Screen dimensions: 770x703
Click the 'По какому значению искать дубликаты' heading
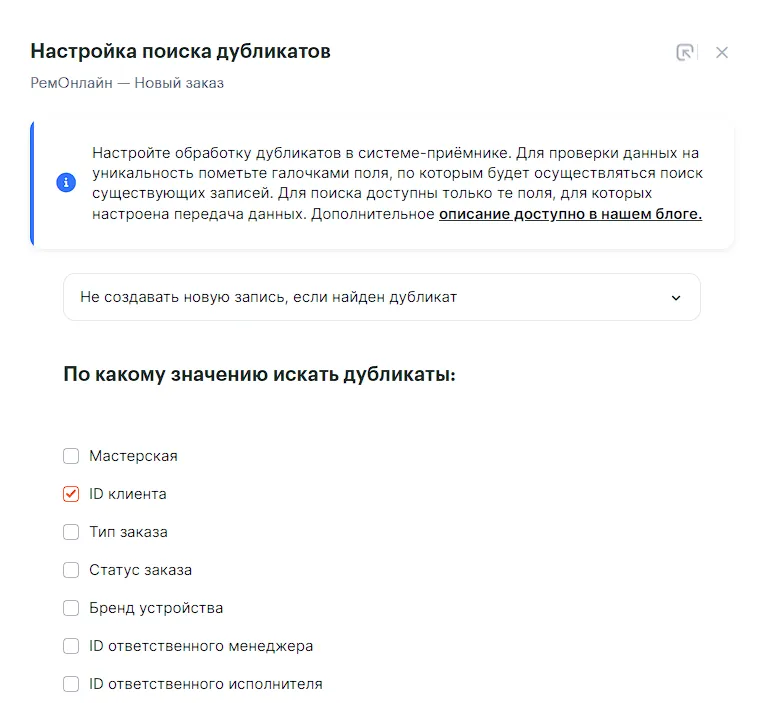pyautogui.click(x=259, y=376)
